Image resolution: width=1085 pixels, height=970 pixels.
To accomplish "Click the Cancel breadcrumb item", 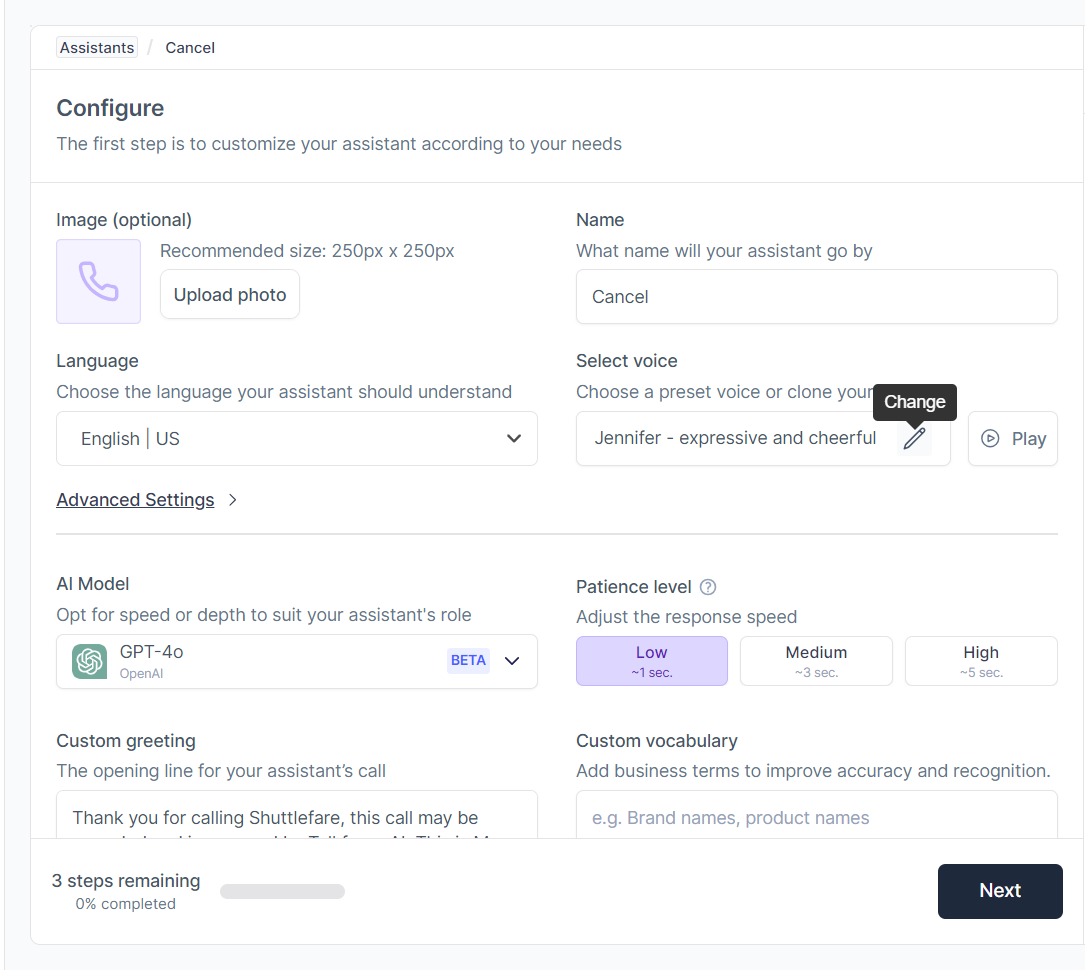I will (190, 48).
